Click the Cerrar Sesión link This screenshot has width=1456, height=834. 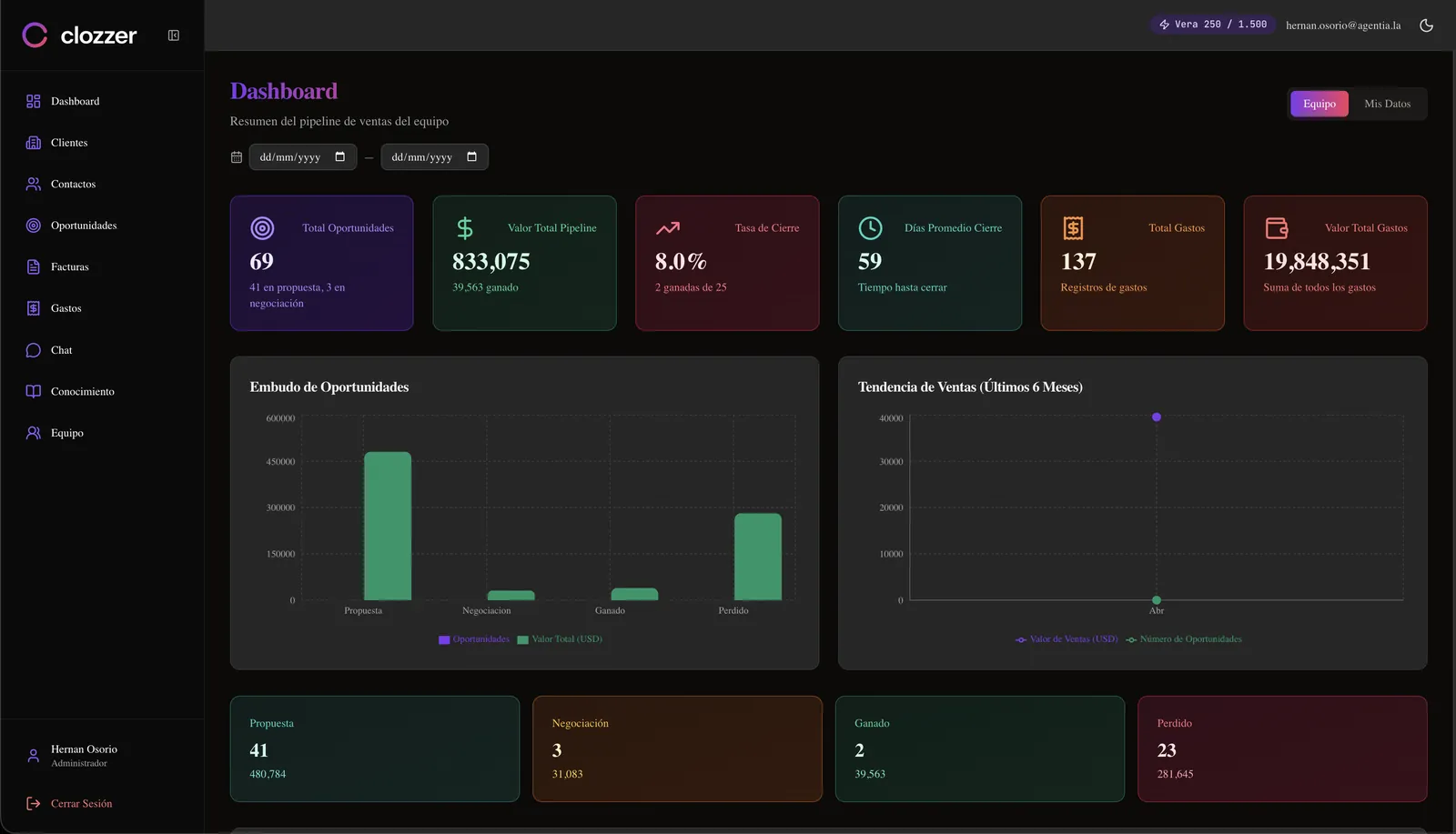click(x=82, y=804)
